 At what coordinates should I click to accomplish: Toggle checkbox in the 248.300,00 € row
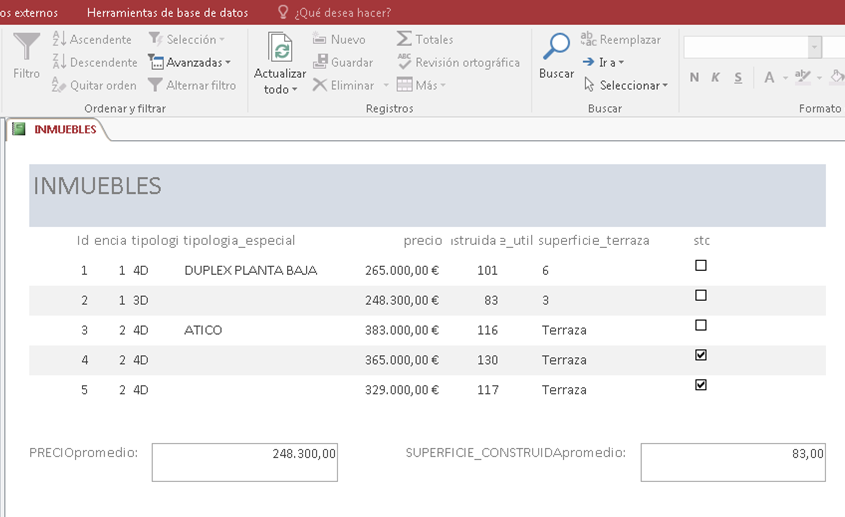(x=701, y=295)
